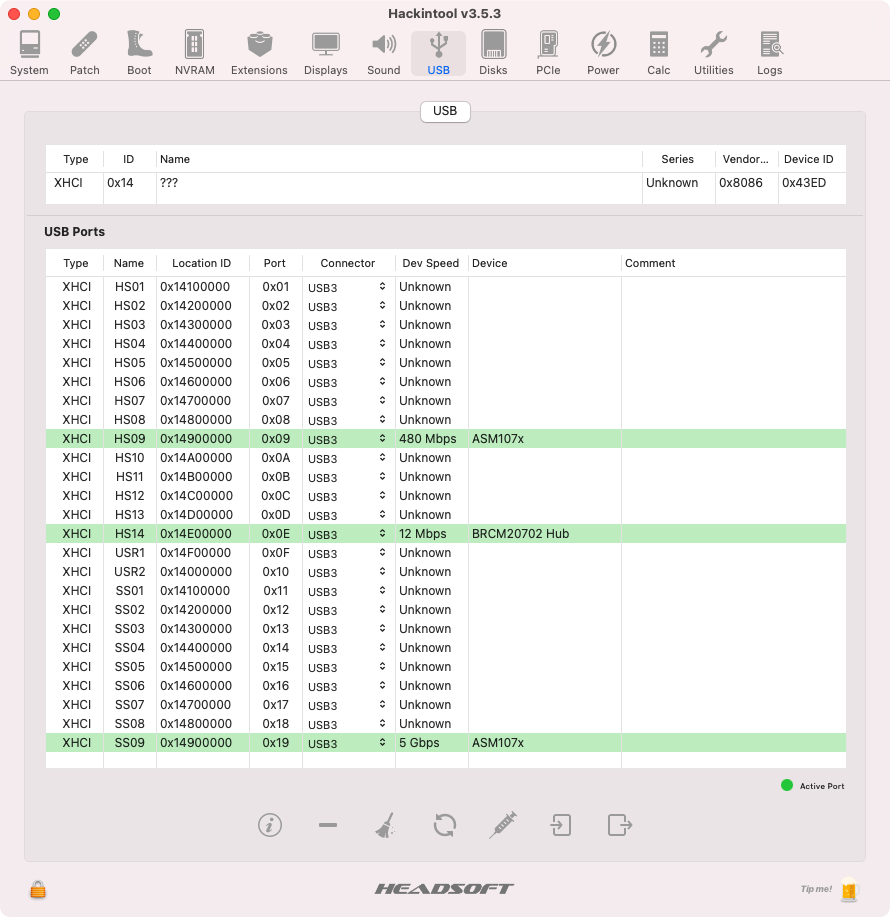This screenshot has width=890, height=917.
Task: Open the NVRAM toolbar section
Action: coord(195,53)
